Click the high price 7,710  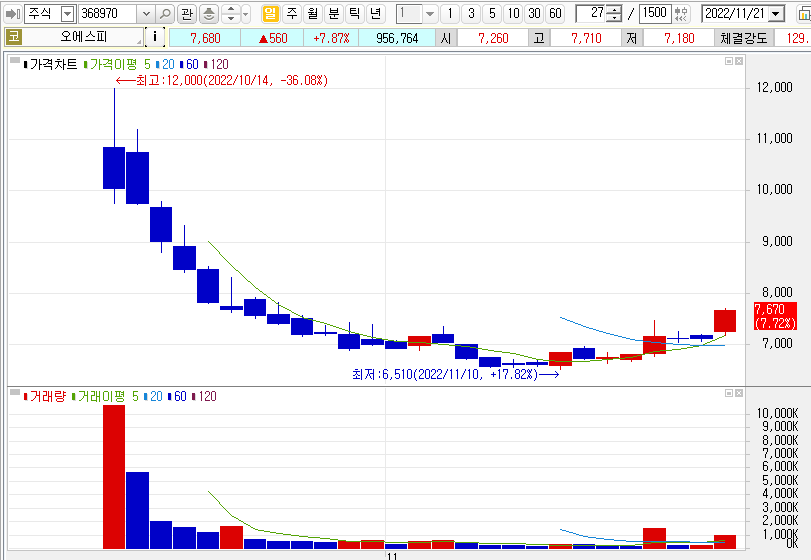pos(586,38)
